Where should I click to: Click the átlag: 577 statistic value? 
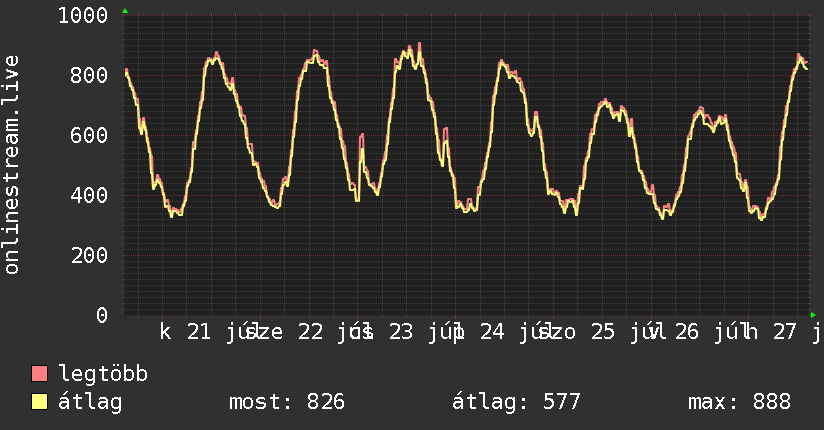point(516,402)
